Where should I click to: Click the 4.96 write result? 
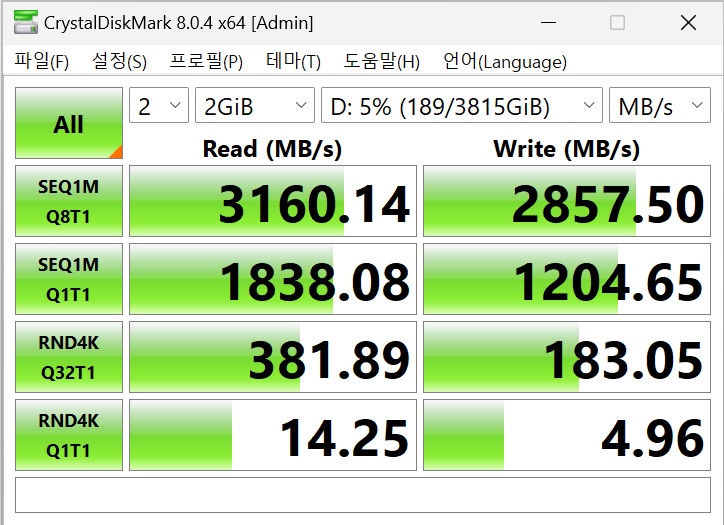(567, 435)
